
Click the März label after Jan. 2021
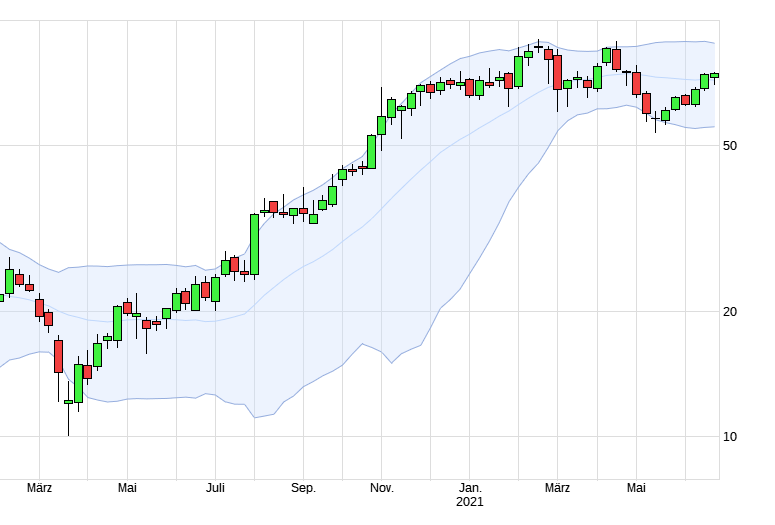pos(558,488)
